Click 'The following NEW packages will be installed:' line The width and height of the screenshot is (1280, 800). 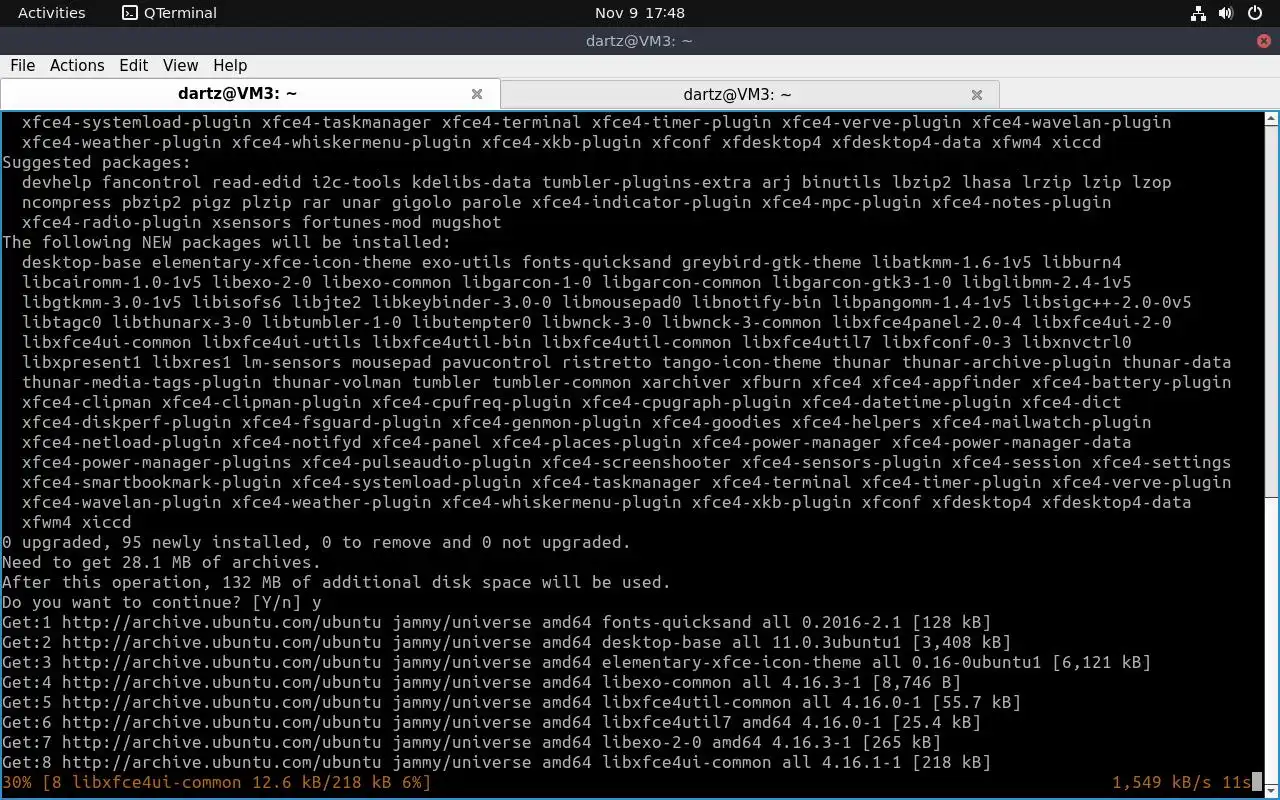[226, 242]
